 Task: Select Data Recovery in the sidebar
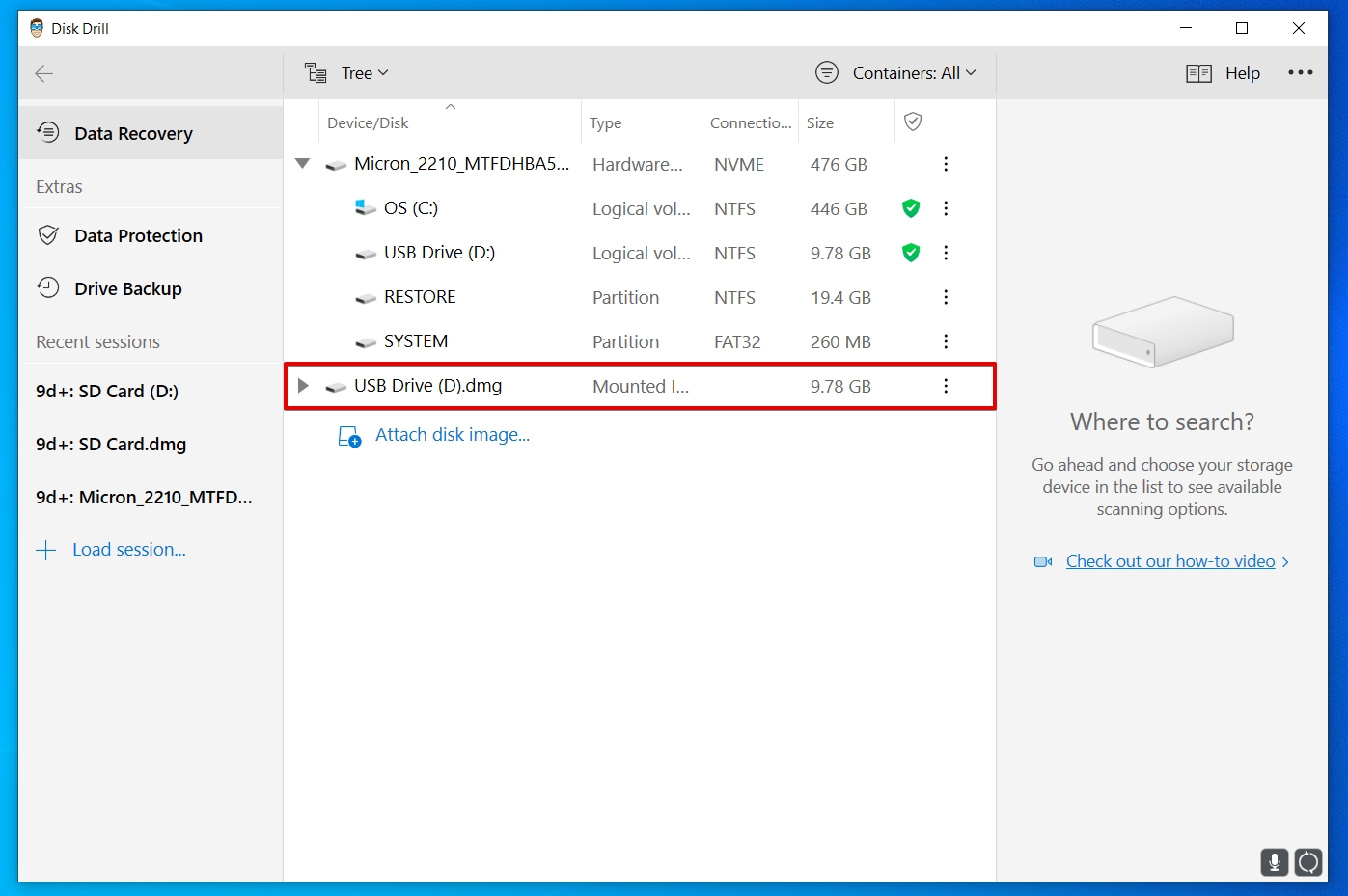click(151, 133)
